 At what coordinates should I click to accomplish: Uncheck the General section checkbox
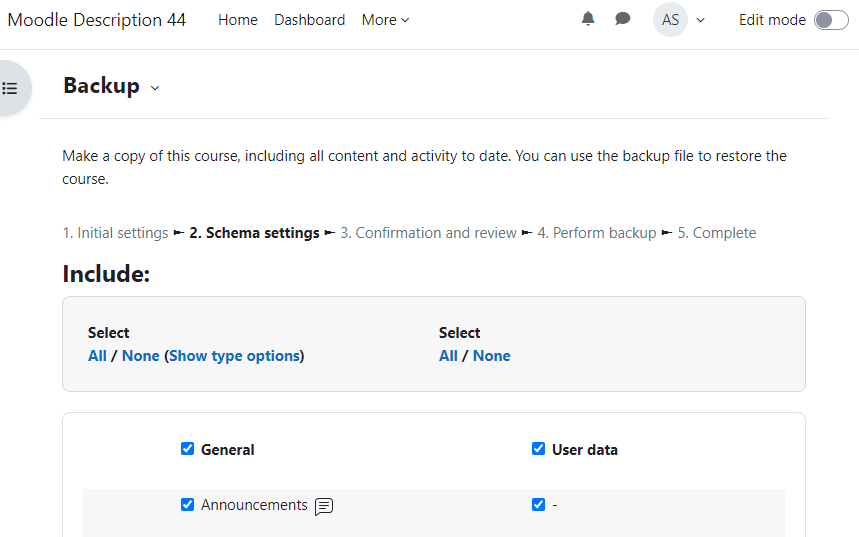[x=187, y=449]
